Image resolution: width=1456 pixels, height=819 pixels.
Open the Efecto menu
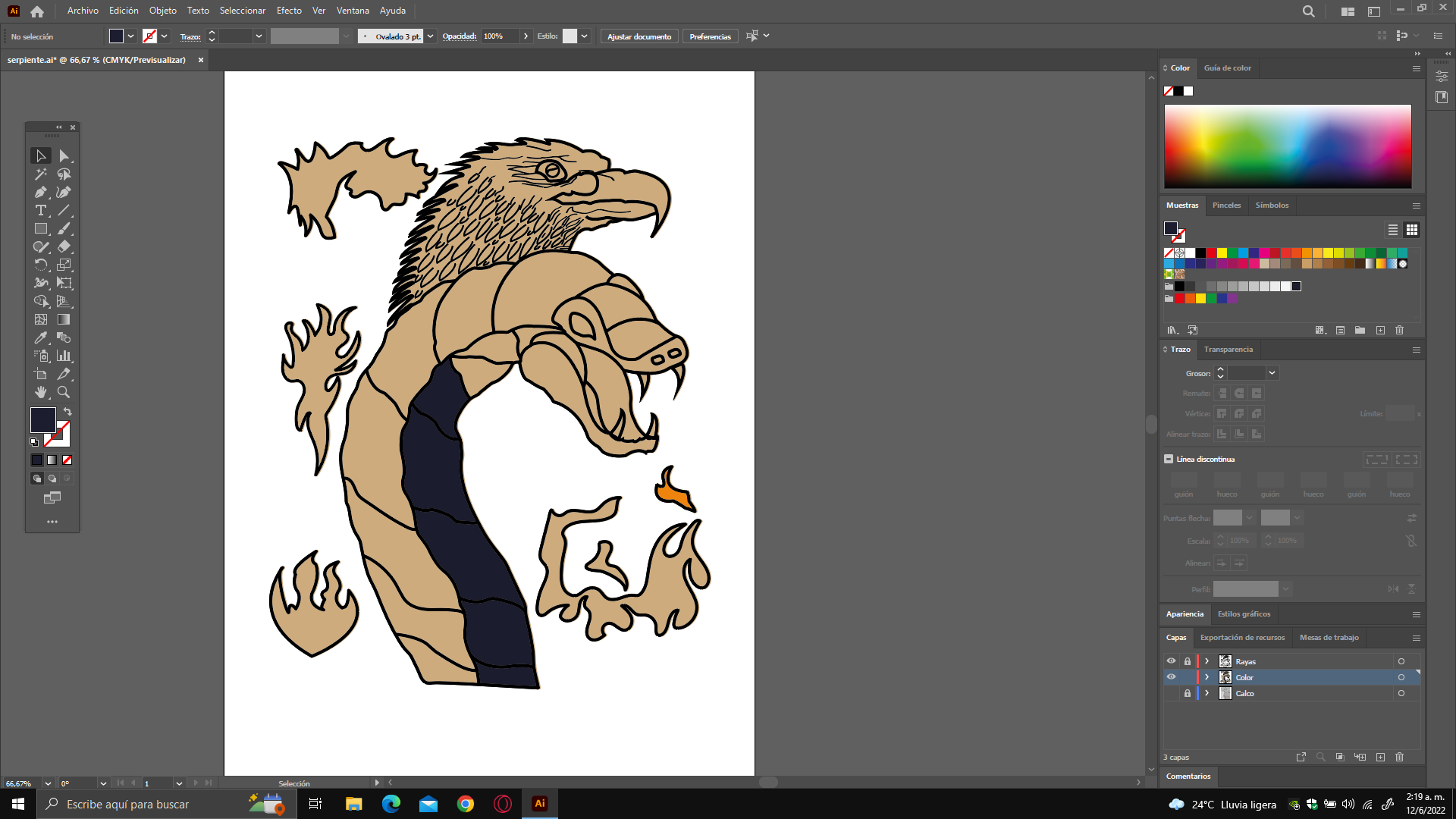[289, 11]
